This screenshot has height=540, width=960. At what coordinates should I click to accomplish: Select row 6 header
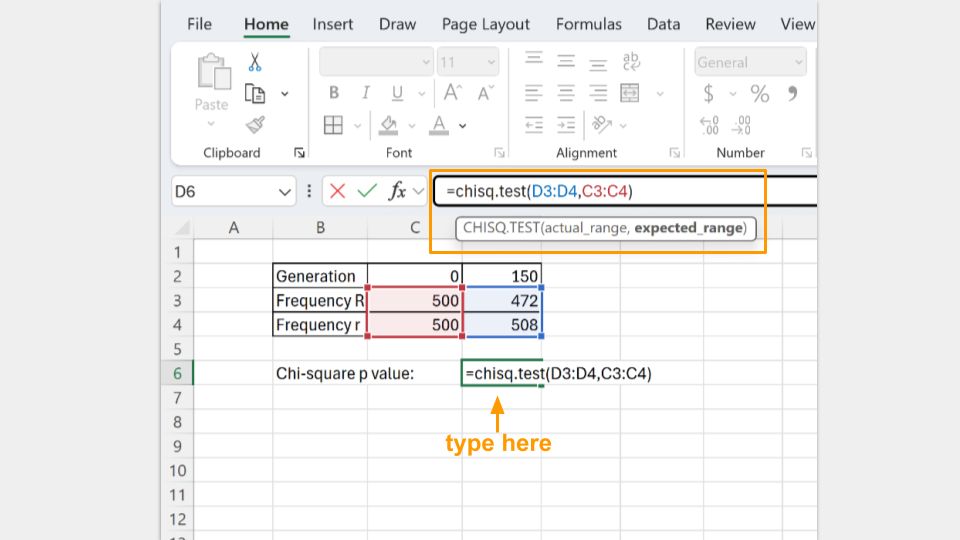pos(178,373)
